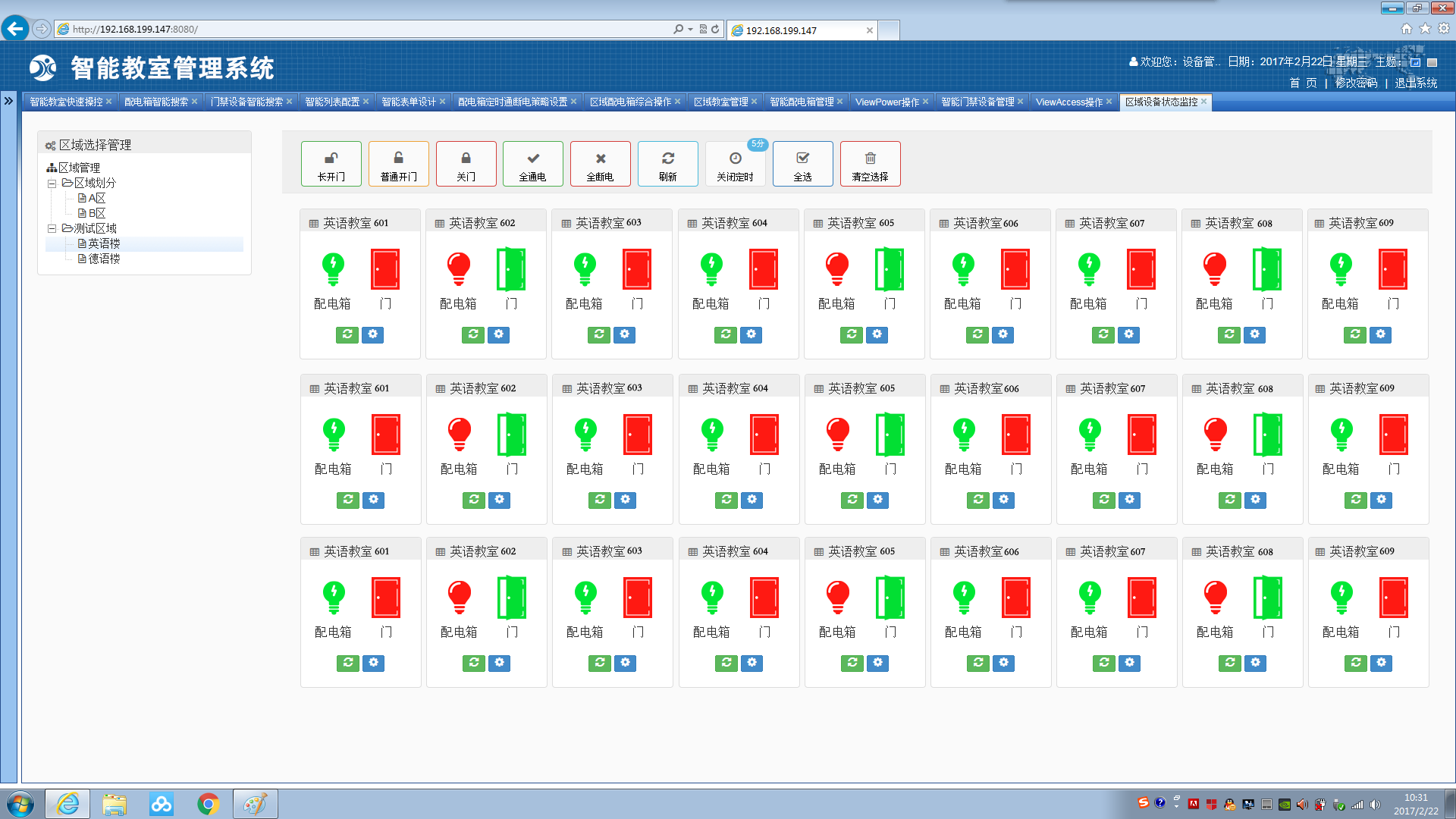
Task: Click the 长开门 (keep door open) button
Action: pos(331,164)
